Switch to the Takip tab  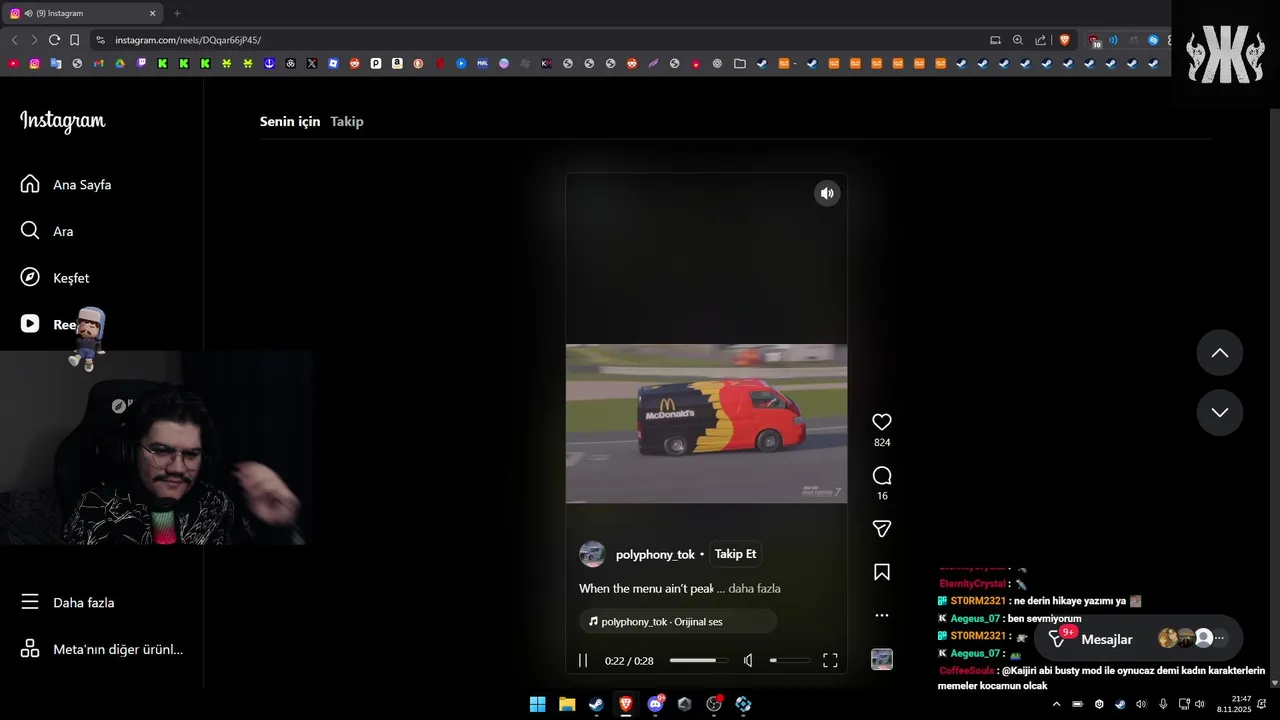tap(347, 121)
